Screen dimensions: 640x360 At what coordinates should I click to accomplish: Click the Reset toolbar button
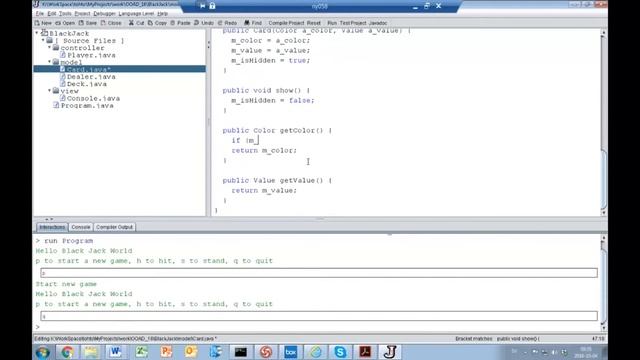pos(313,23)
